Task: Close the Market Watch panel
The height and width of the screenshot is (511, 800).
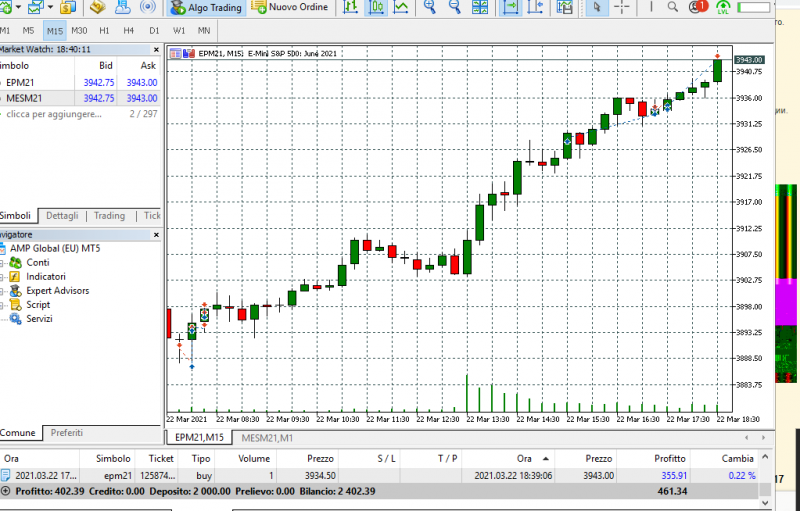Action: pyautogui.click(x=156, y=49)
